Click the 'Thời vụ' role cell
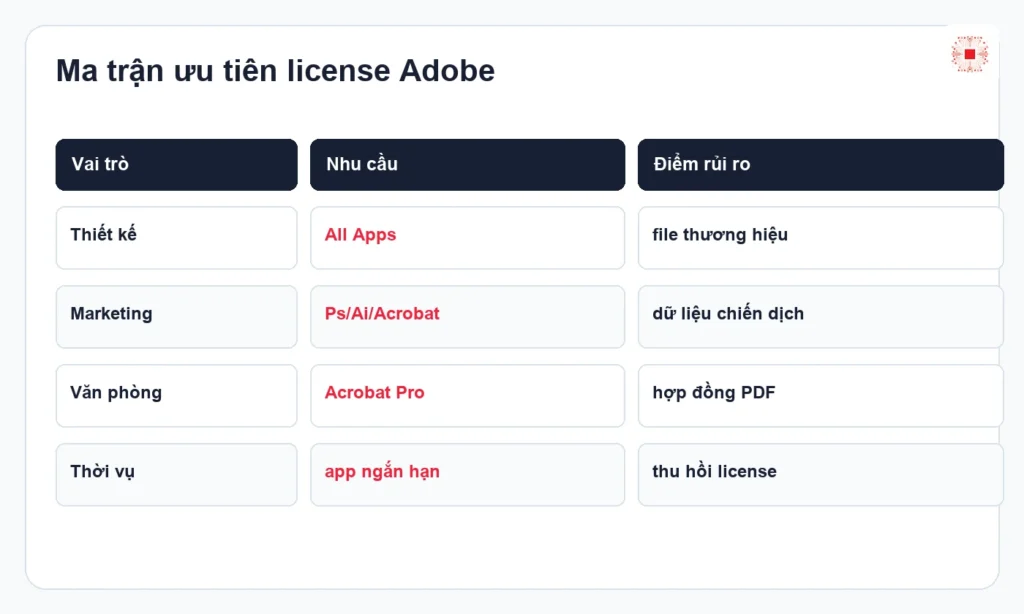 [x=176, y=475]
